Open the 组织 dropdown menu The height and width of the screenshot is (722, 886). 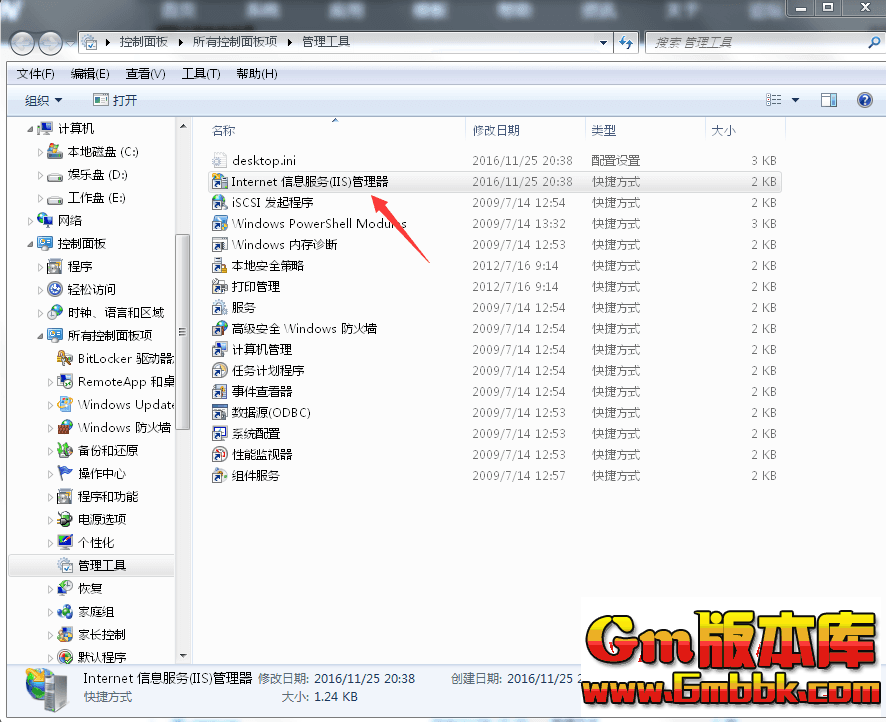point(43,100)
